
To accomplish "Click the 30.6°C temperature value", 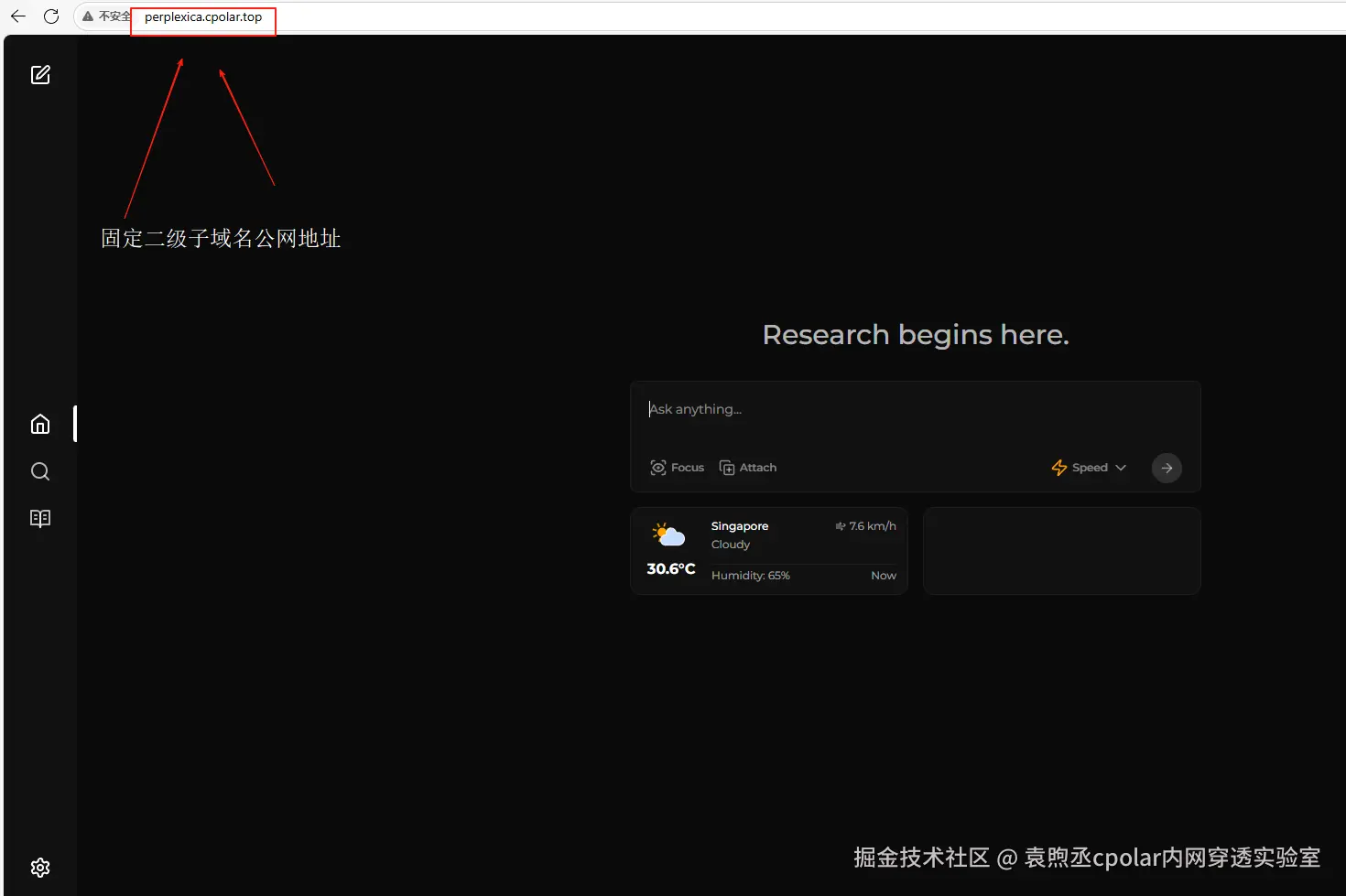I will click(x=671, y=568).
